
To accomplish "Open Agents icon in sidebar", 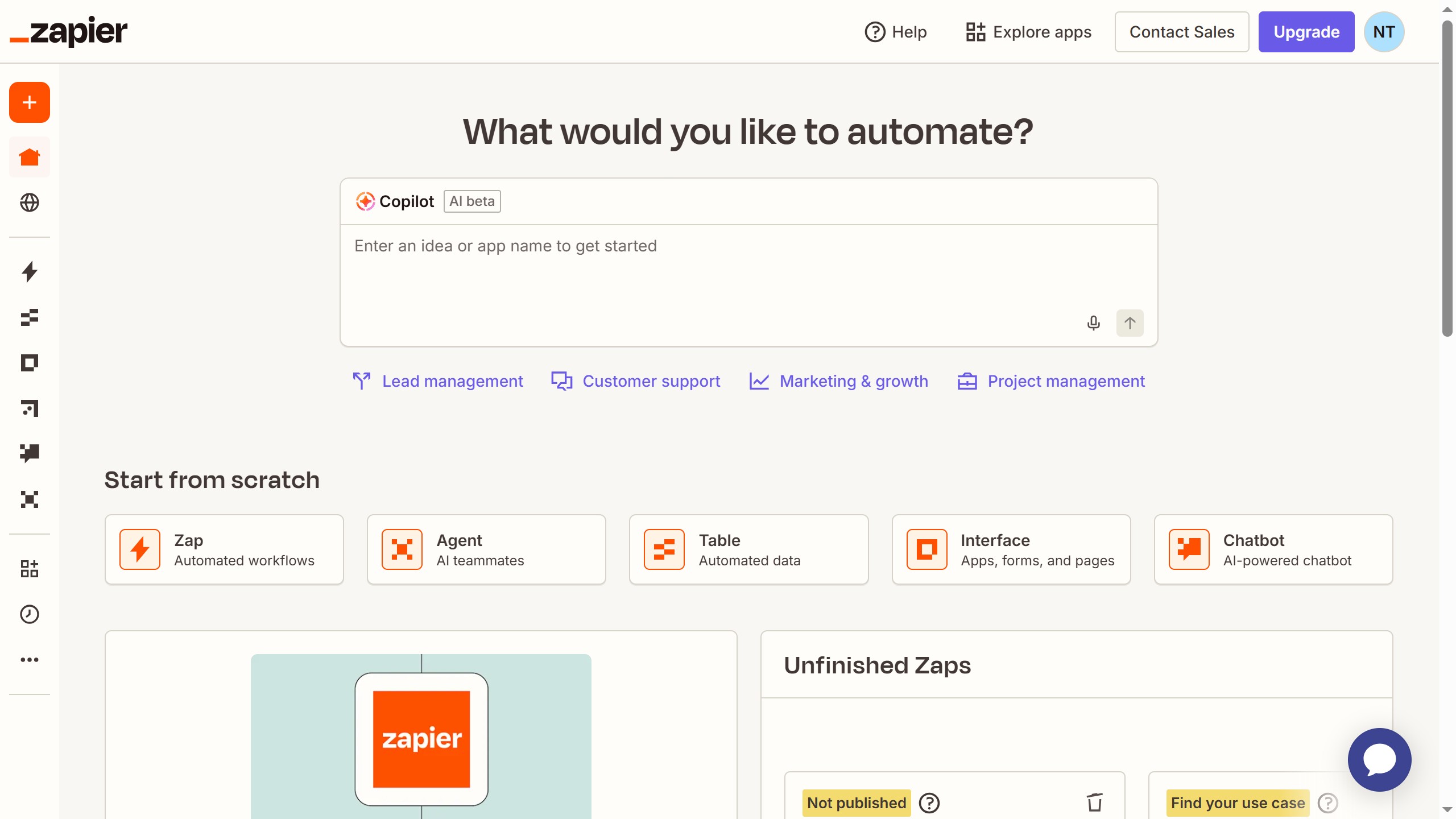I will [30, 499].
